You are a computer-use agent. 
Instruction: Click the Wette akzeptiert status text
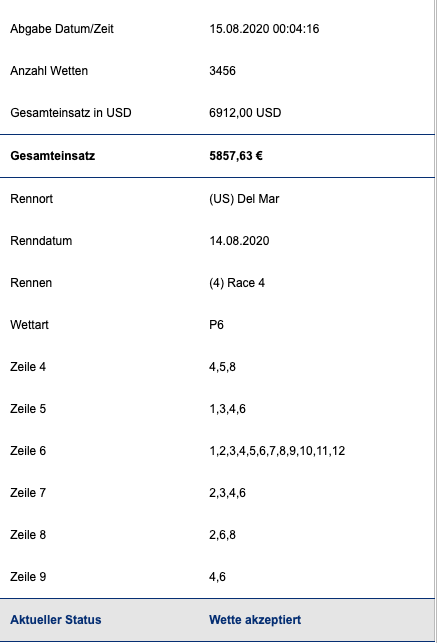click(255, 620)
